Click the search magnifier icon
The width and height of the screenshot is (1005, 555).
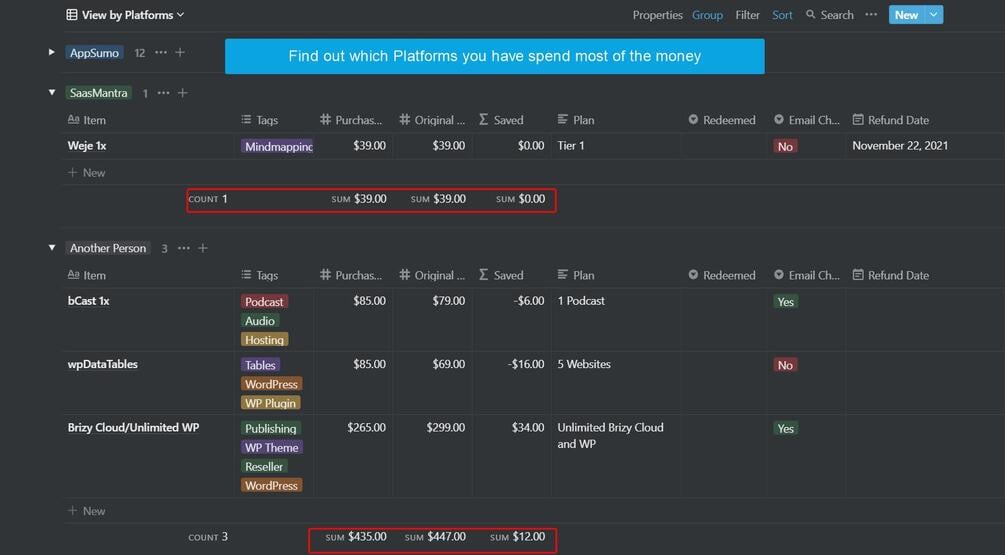[811, 15]
